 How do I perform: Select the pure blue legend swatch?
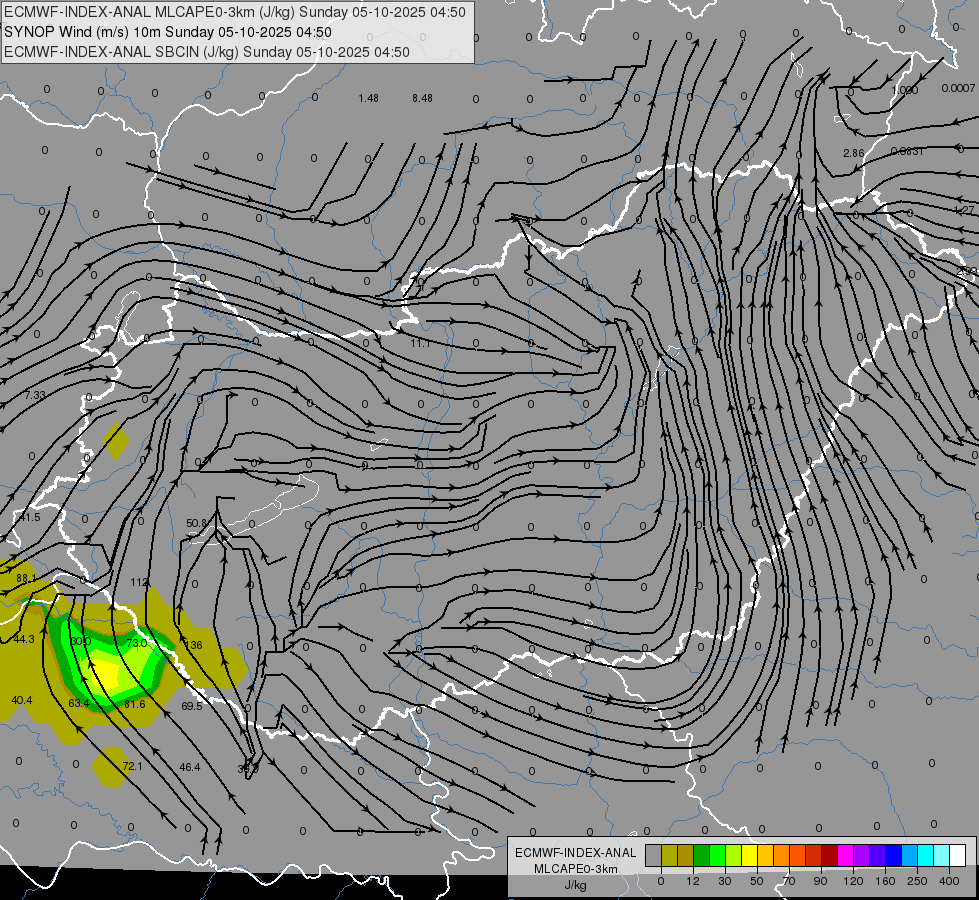(893, 856)
